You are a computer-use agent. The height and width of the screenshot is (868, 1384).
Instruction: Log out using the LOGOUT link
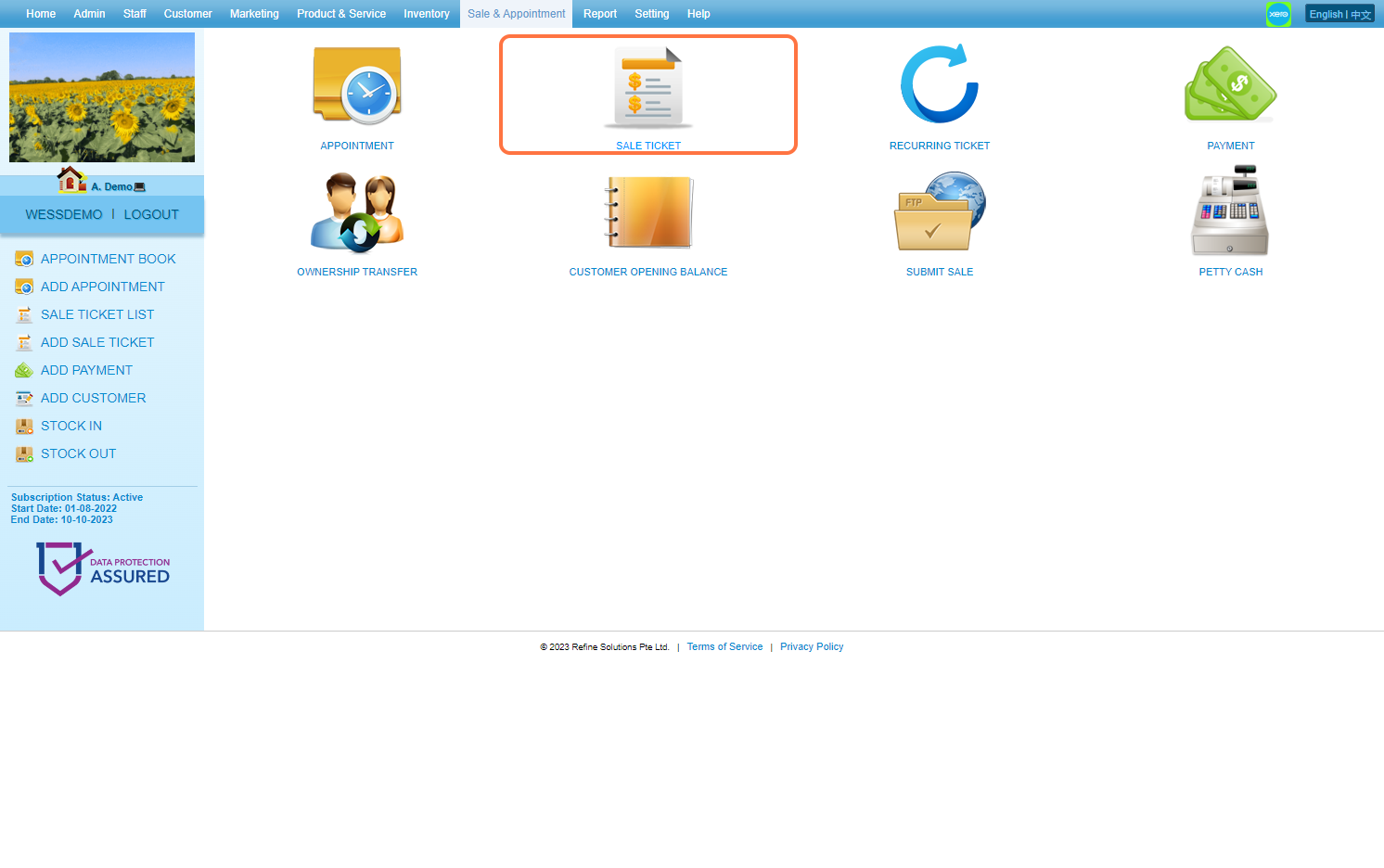tap(151, 214)
